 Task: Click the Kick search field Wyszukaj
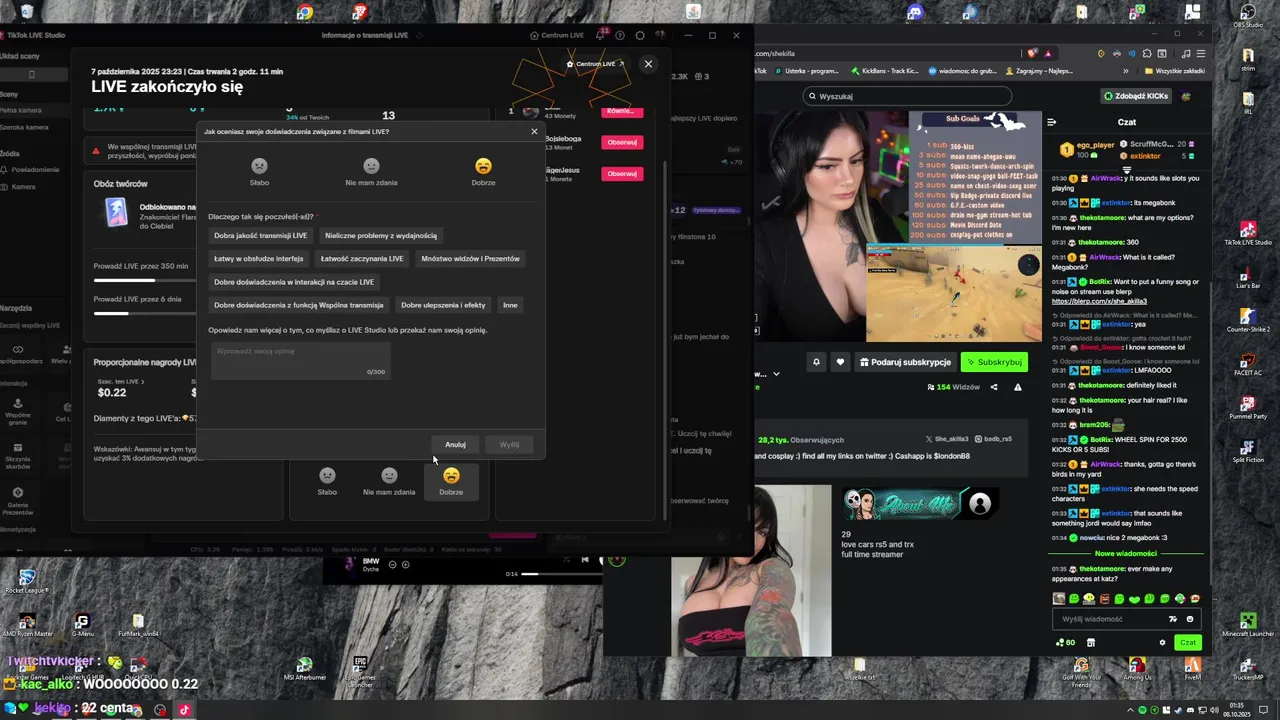(906, 96)
